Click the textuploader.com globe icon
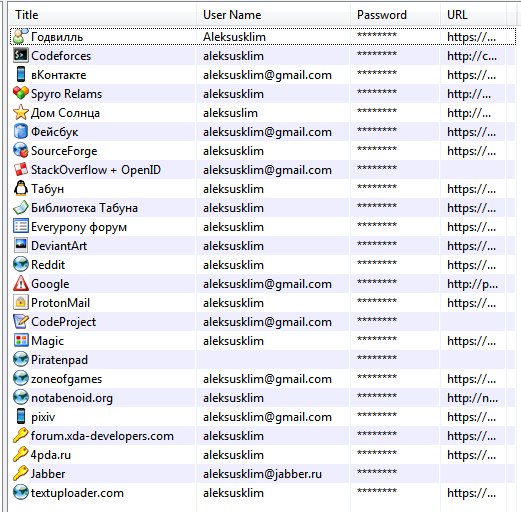 pos(21,492)
